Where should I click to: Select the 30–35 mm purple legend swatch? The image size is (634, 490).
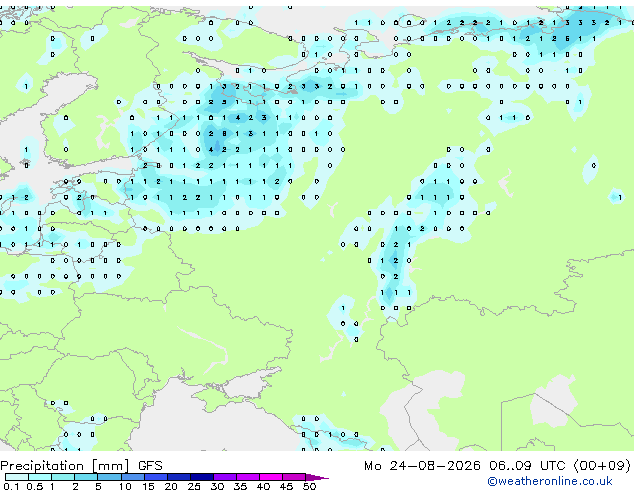(224, 477)
